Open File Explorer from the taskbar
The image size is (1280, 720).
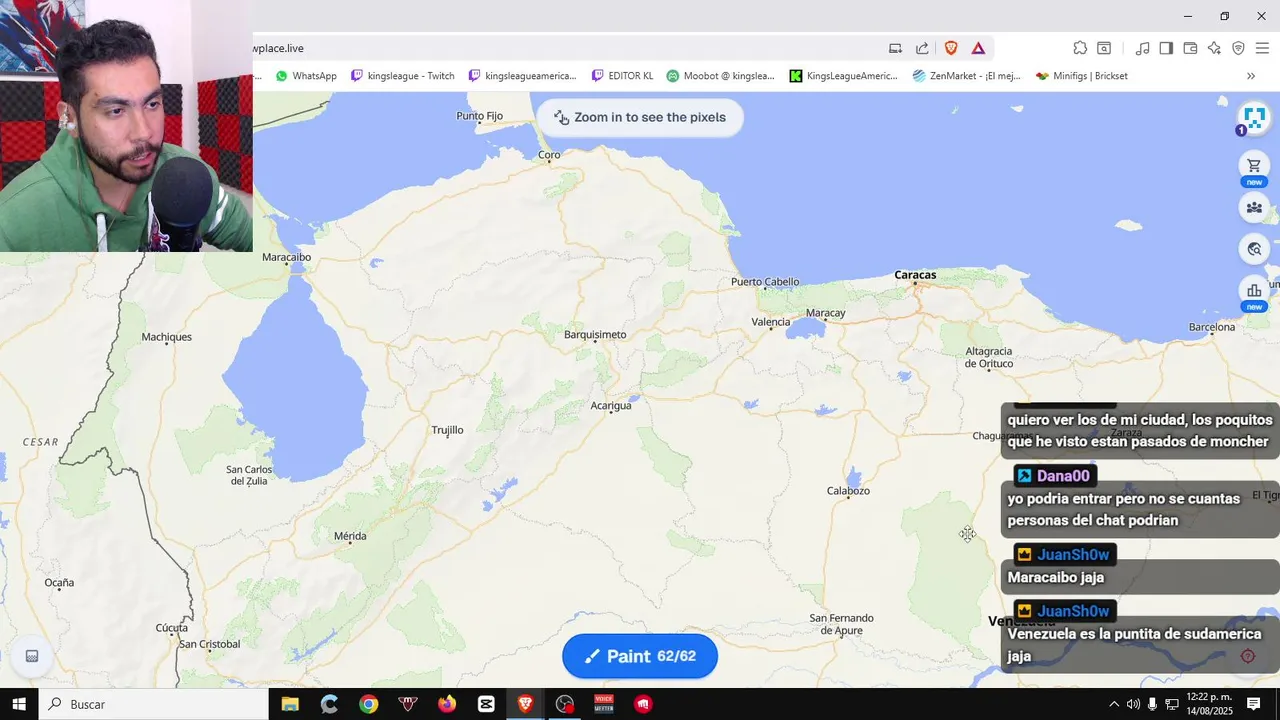[x=290, y=704]
